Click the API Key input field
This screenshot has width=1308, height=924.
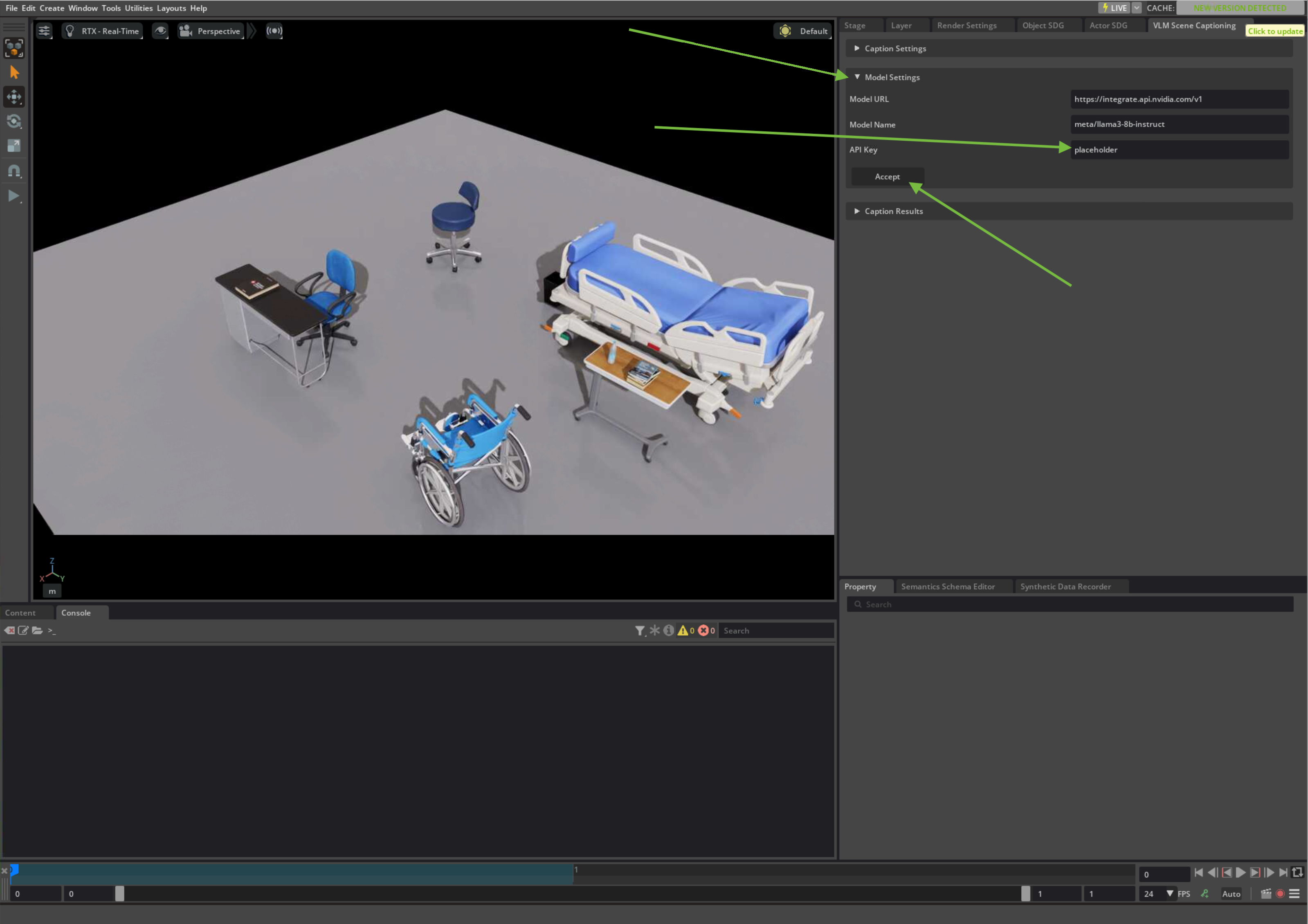point(1179,150)
